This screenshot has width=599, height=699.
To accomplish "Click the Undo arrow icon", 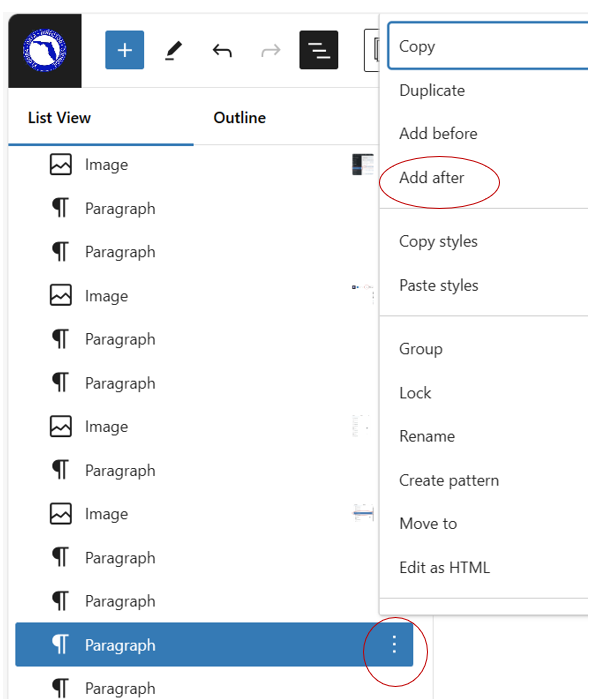I will tap(222, 50).
